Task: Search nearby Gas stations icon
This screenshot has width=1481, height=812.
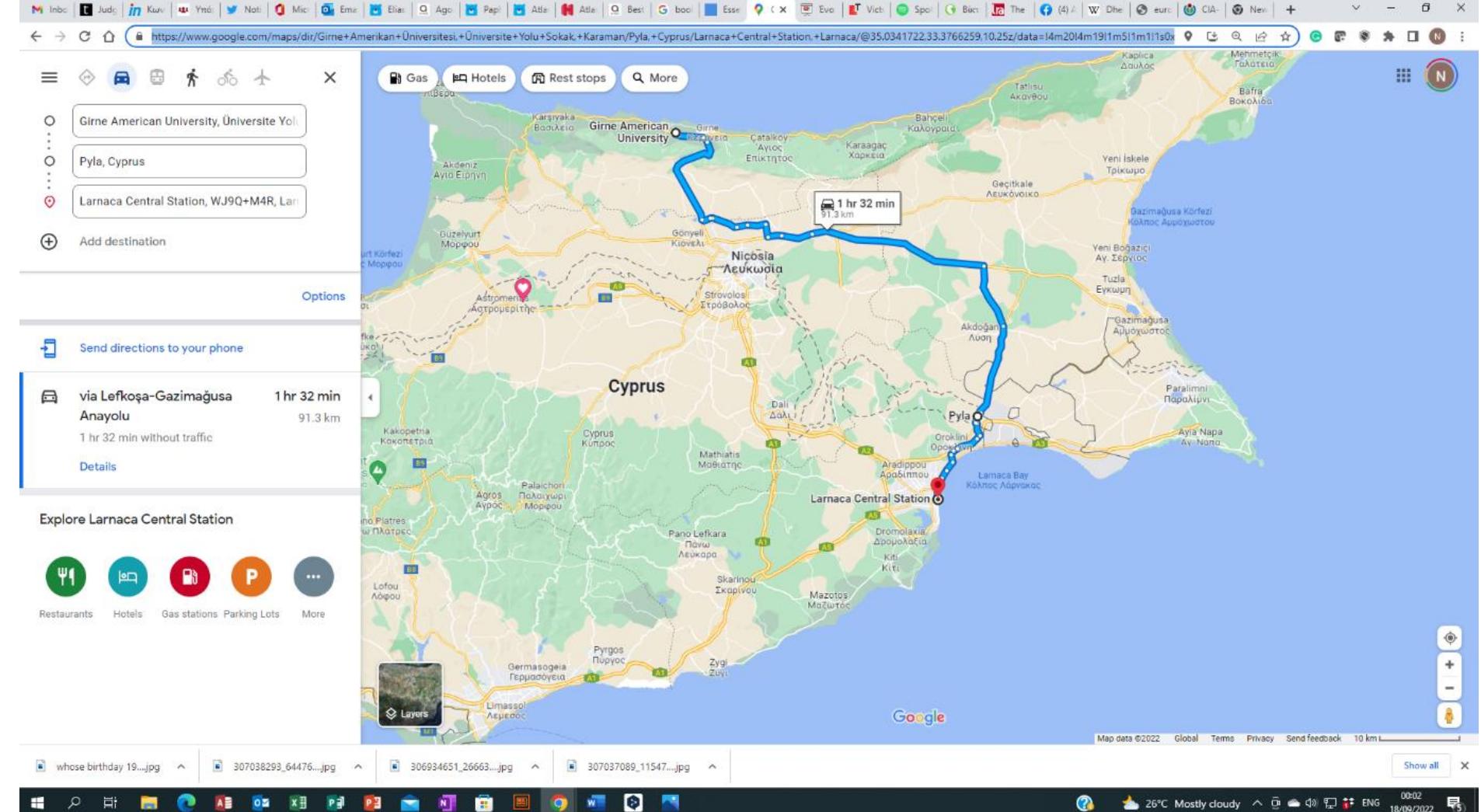Action: (x=189, y=577)
